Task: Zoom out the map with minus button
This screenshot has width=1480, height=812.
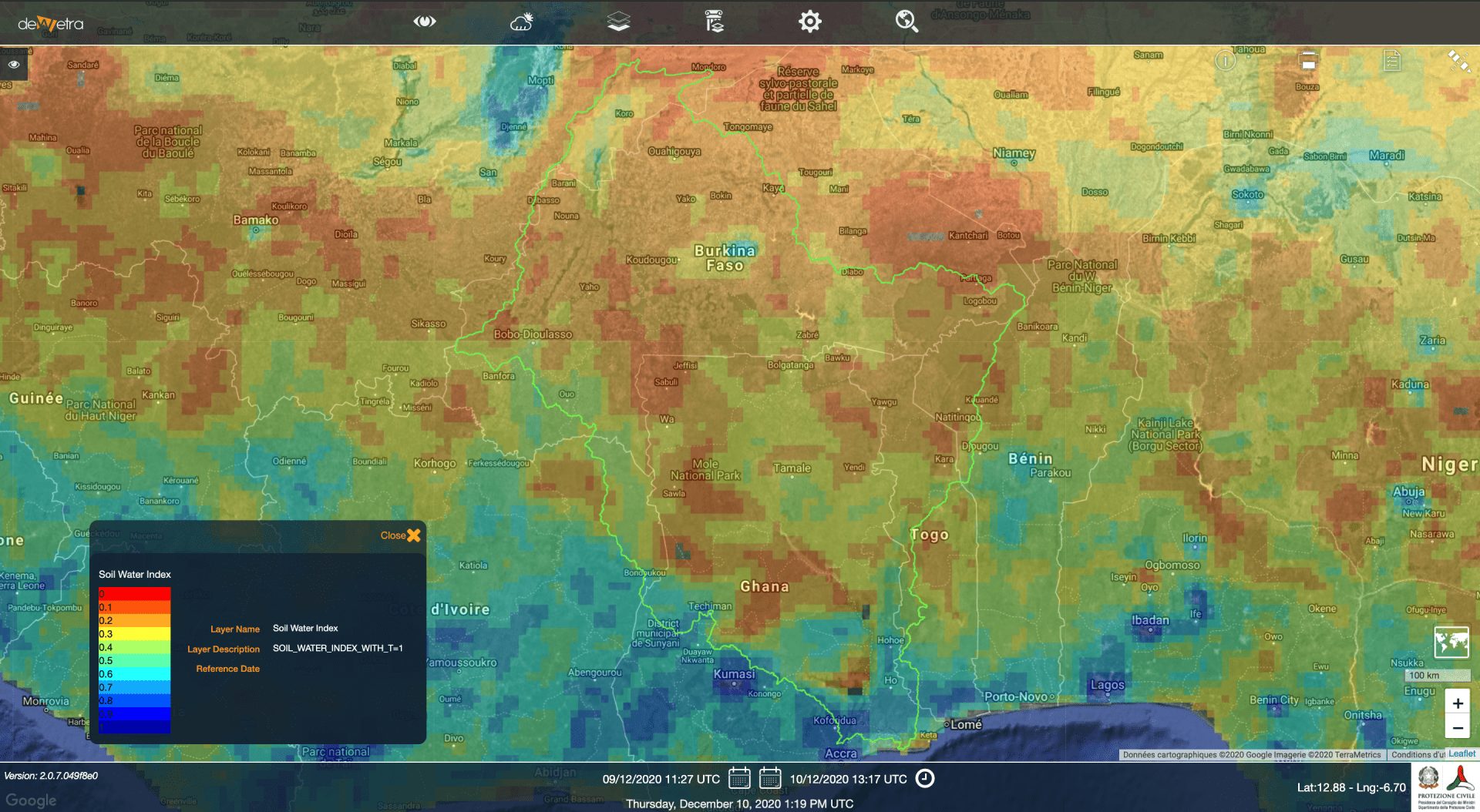Action: [1458, 728]
